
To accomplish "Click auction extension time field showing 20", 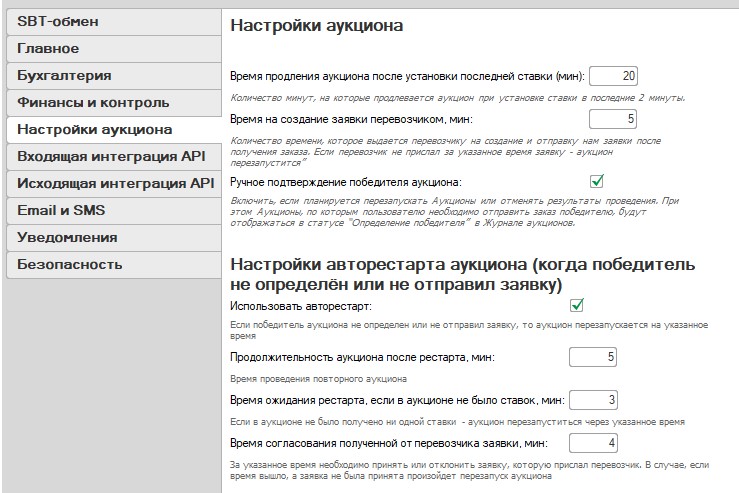I will [x=613, y=76].
